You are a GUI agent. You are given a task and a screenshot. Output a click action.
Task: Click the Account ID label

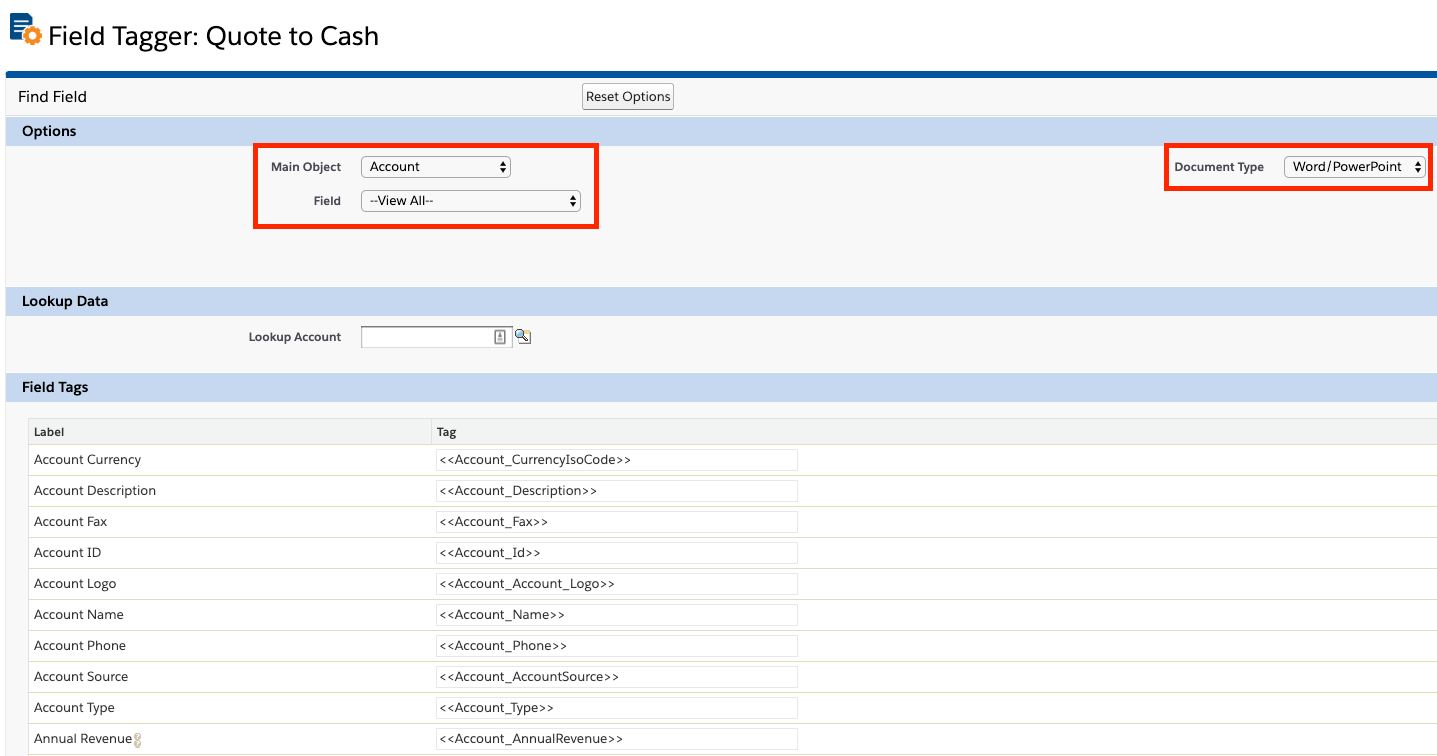pyautogui.click(x=68, y=553)
